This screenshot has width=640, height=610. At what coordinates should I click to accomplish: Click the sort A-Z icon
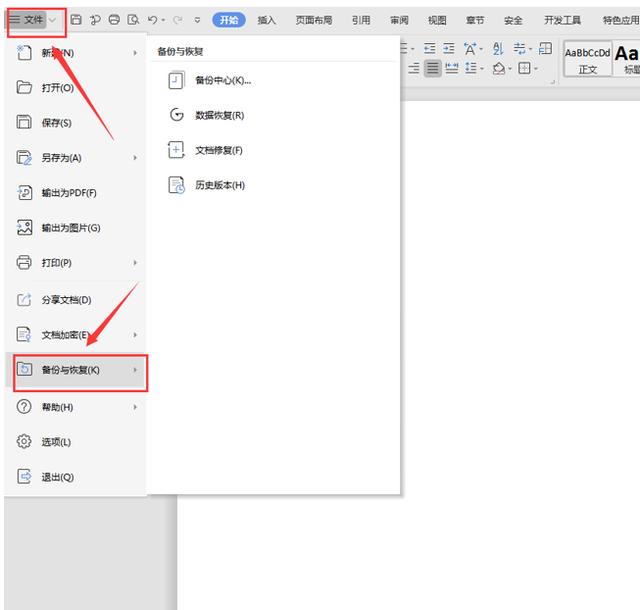[498, 49]
